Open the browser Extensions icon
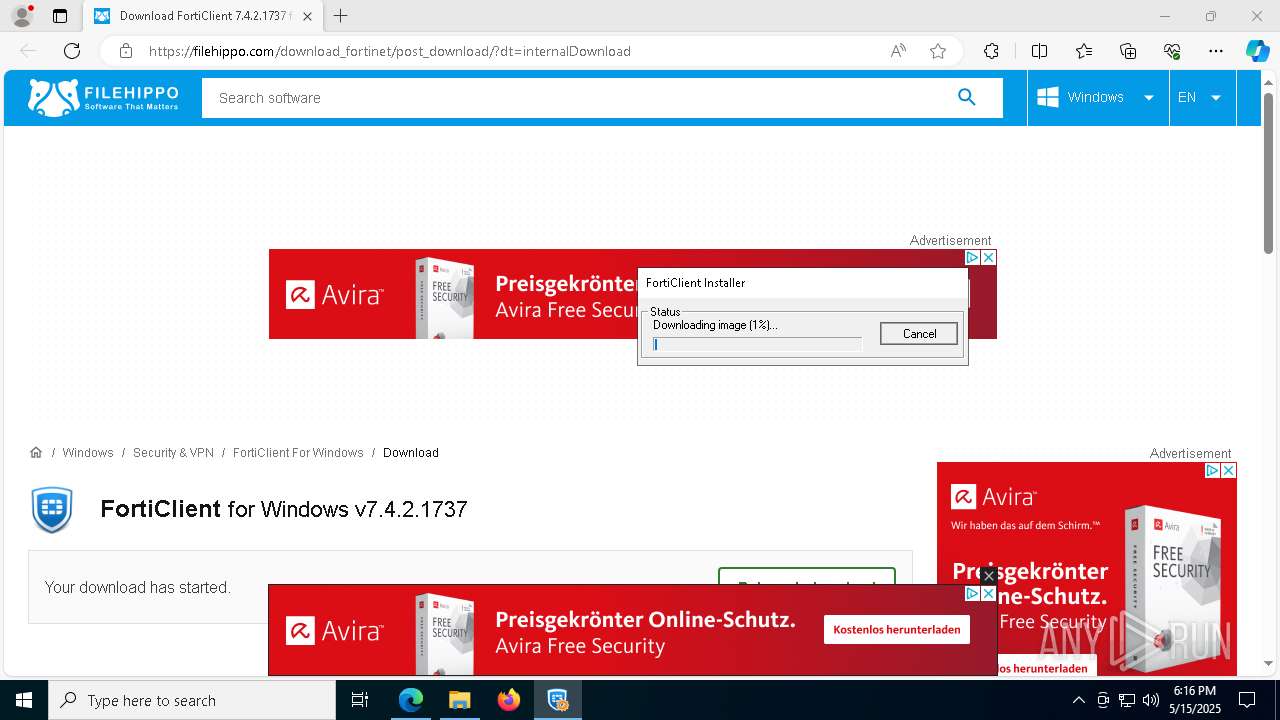This screenshot has height=720, width=1280. tap(991, 51)
